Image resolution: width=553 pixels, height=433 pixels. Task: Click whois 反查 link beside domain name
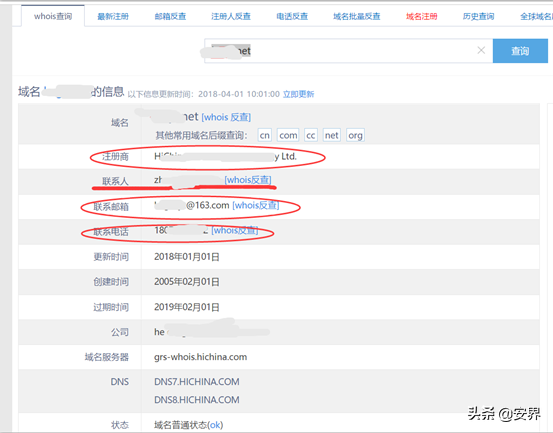pyautogui.click(x=226, y=117)
